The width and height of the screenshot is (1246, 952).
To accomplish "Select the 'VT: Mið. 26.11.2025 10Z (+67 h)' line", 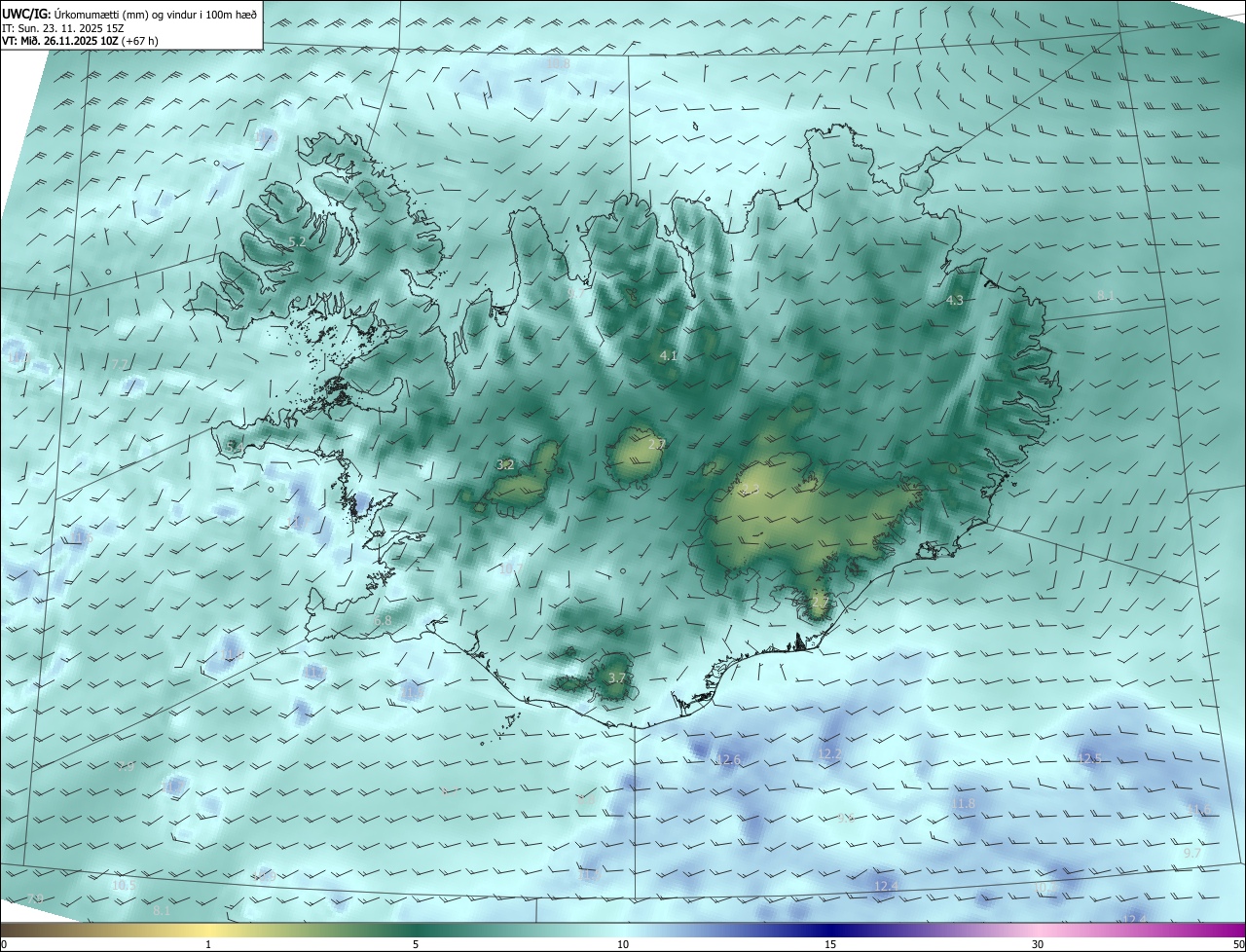I will [x=81, y=41].
